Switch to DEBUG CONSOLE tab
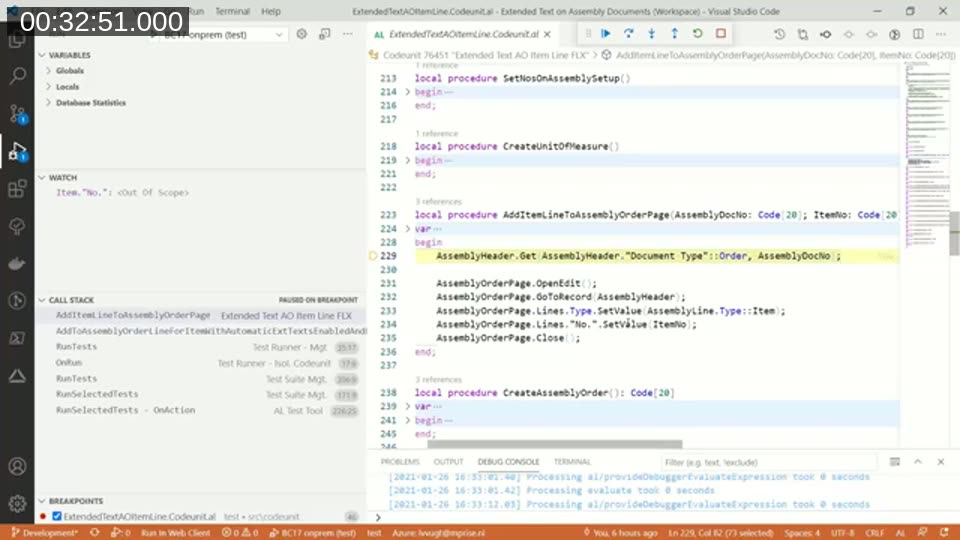 tap(508, 462)
